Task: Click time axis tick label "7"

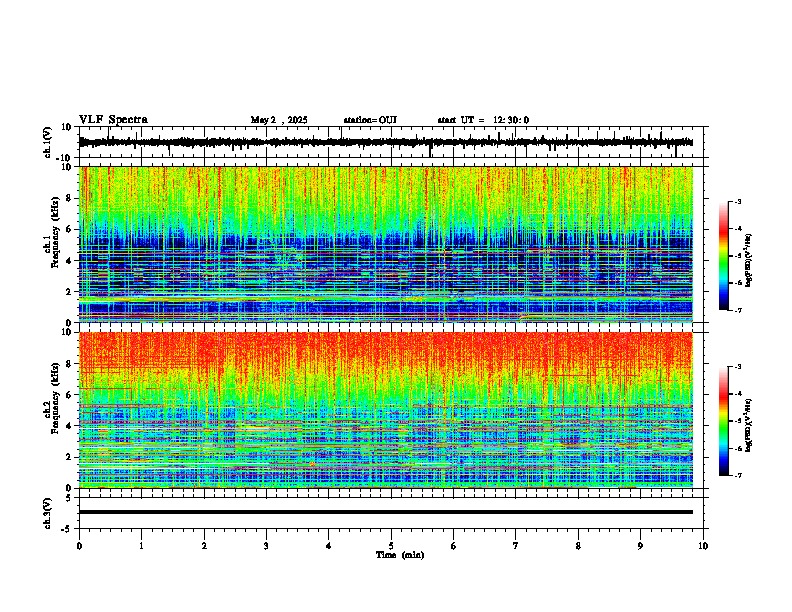Action: pyautogui.click(x=516, y=546)
